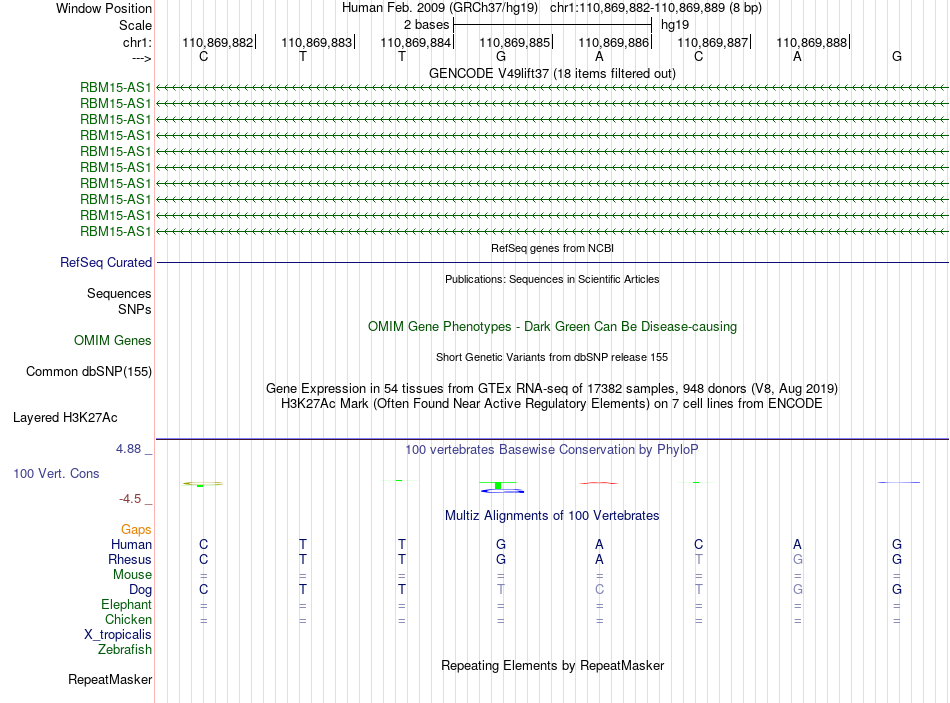Select chr1:110,869,882-110,869,889 (8 bp) range text
950x703 pixels.
tap(656, 8)
